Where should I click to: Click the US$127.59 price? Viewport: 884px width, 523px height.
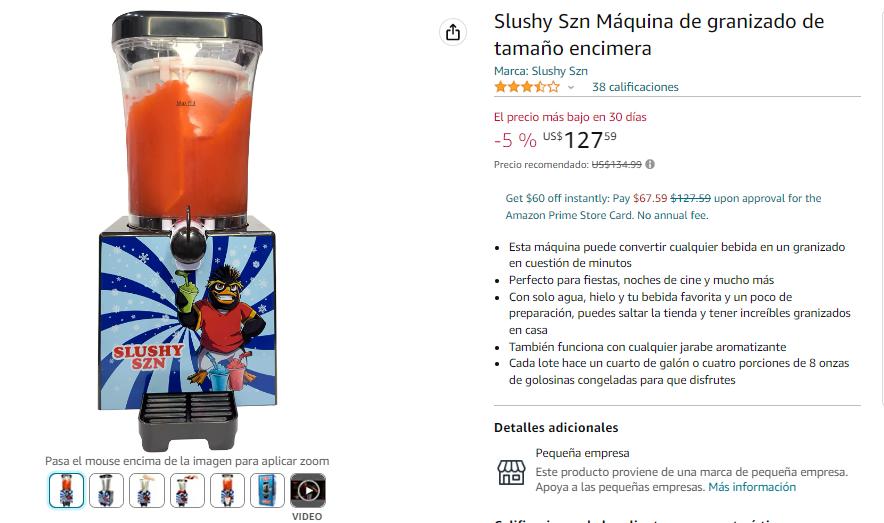[x=580, y=140]
